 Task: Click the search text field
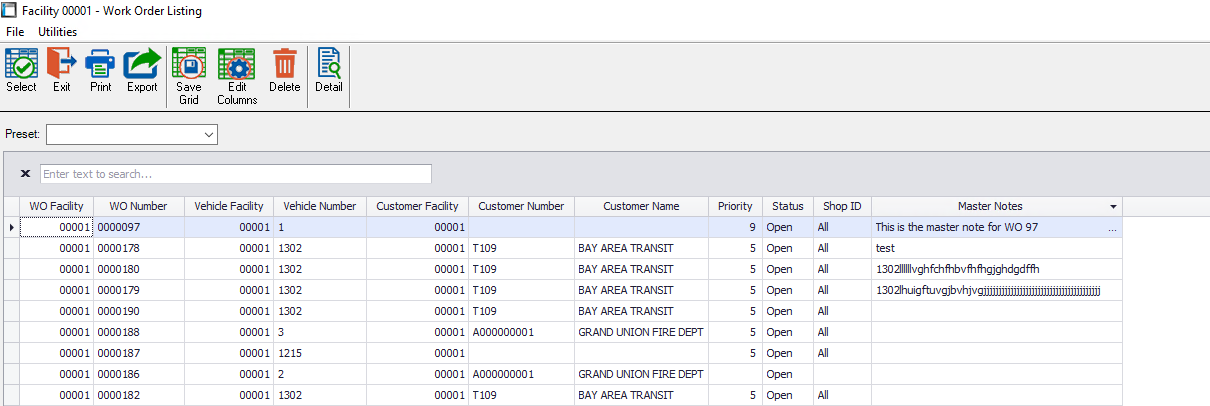pyautogui.click(x=235, y=174)
